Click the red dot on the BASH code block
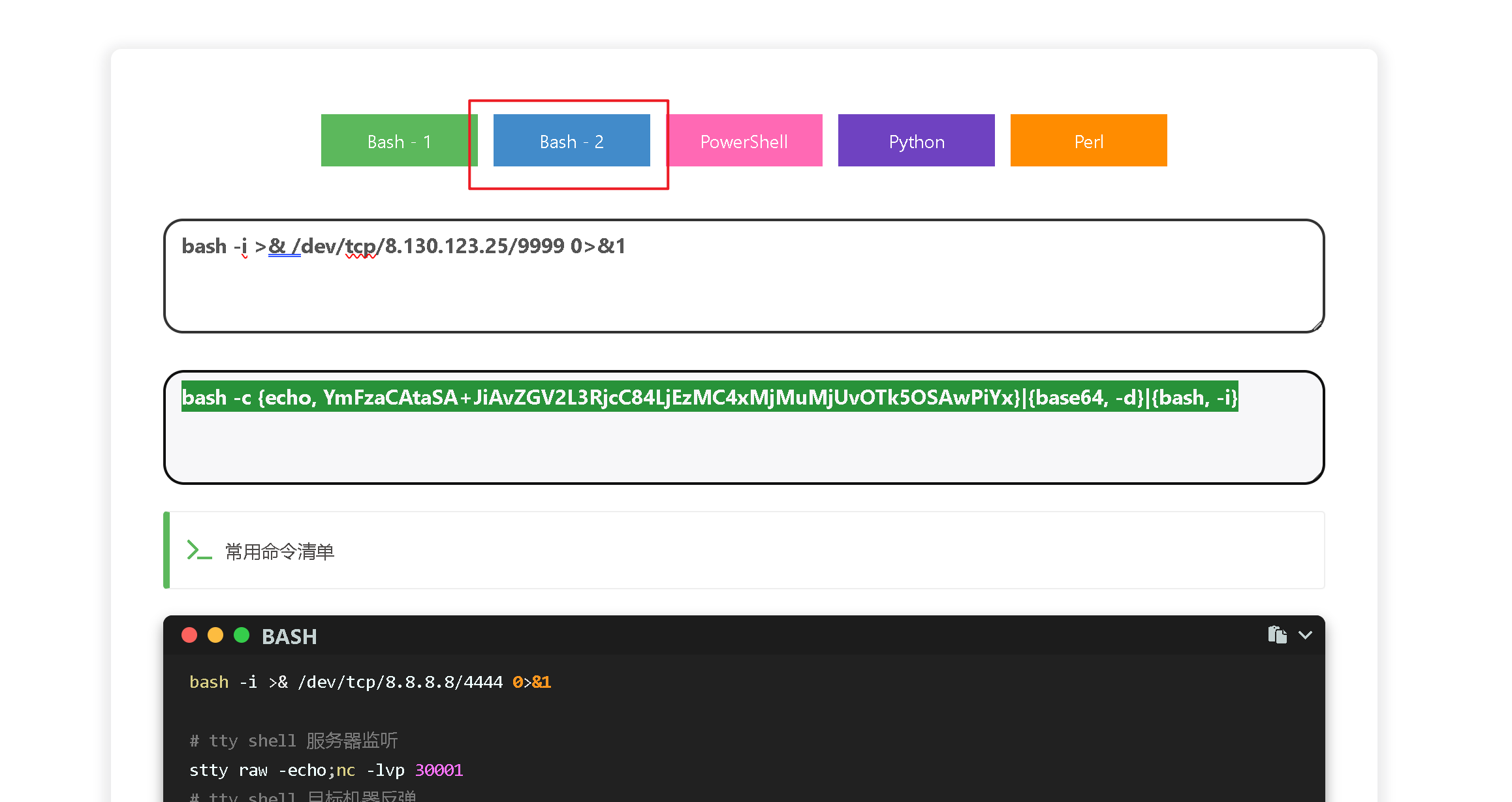Screen dimensions: 1512x802 click(x=189, y=635)
